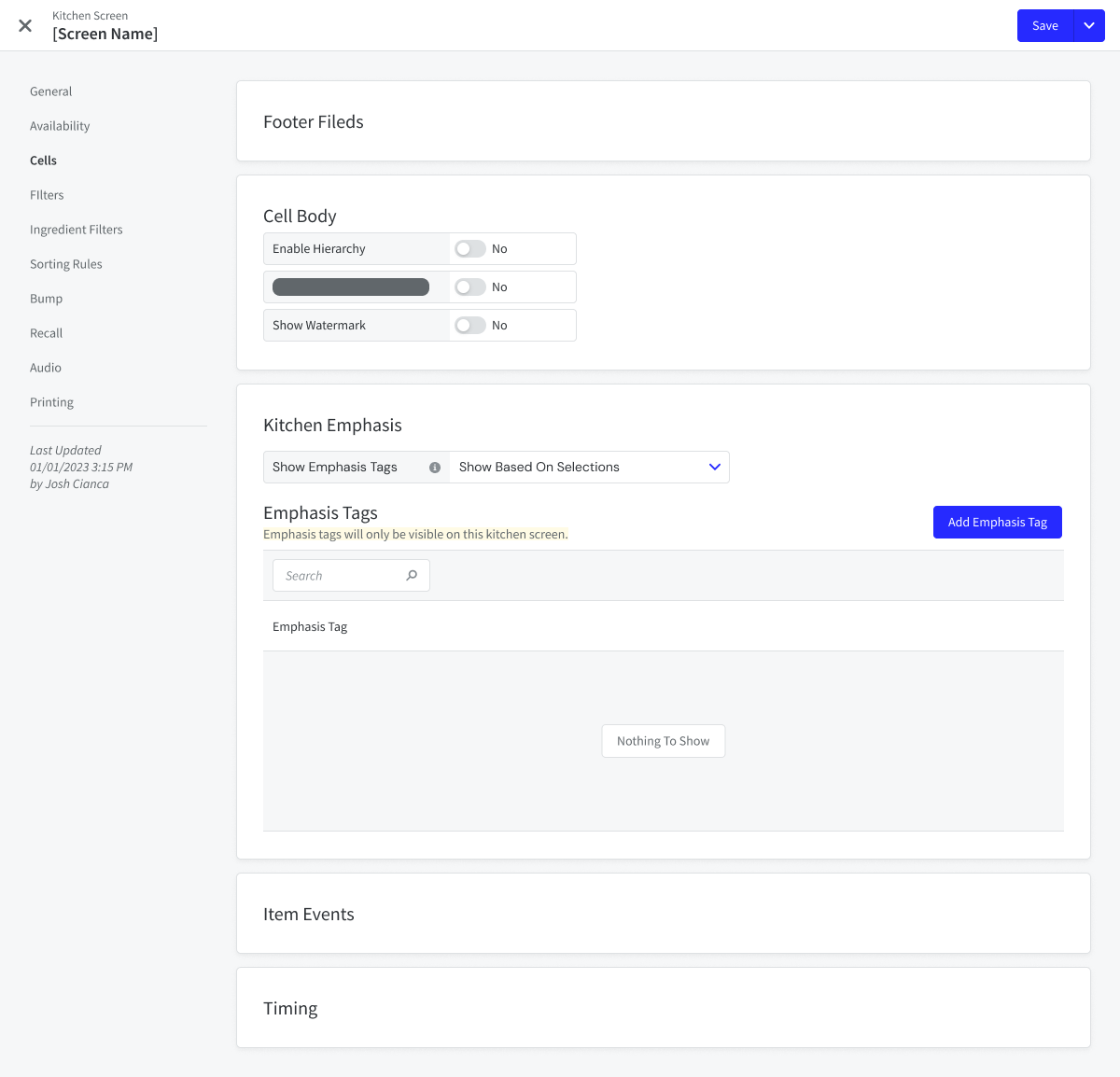1120x1077 pixels.
Task: Select Sorting Rules in the sidebar
Action: [66, 264]
